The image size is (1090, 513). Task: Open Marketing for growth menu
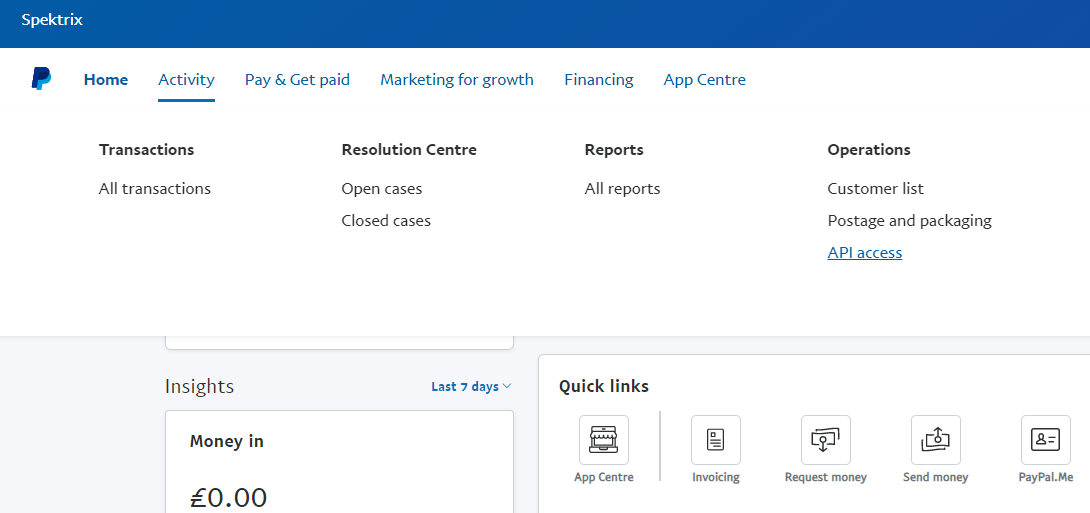click(457, 80)
